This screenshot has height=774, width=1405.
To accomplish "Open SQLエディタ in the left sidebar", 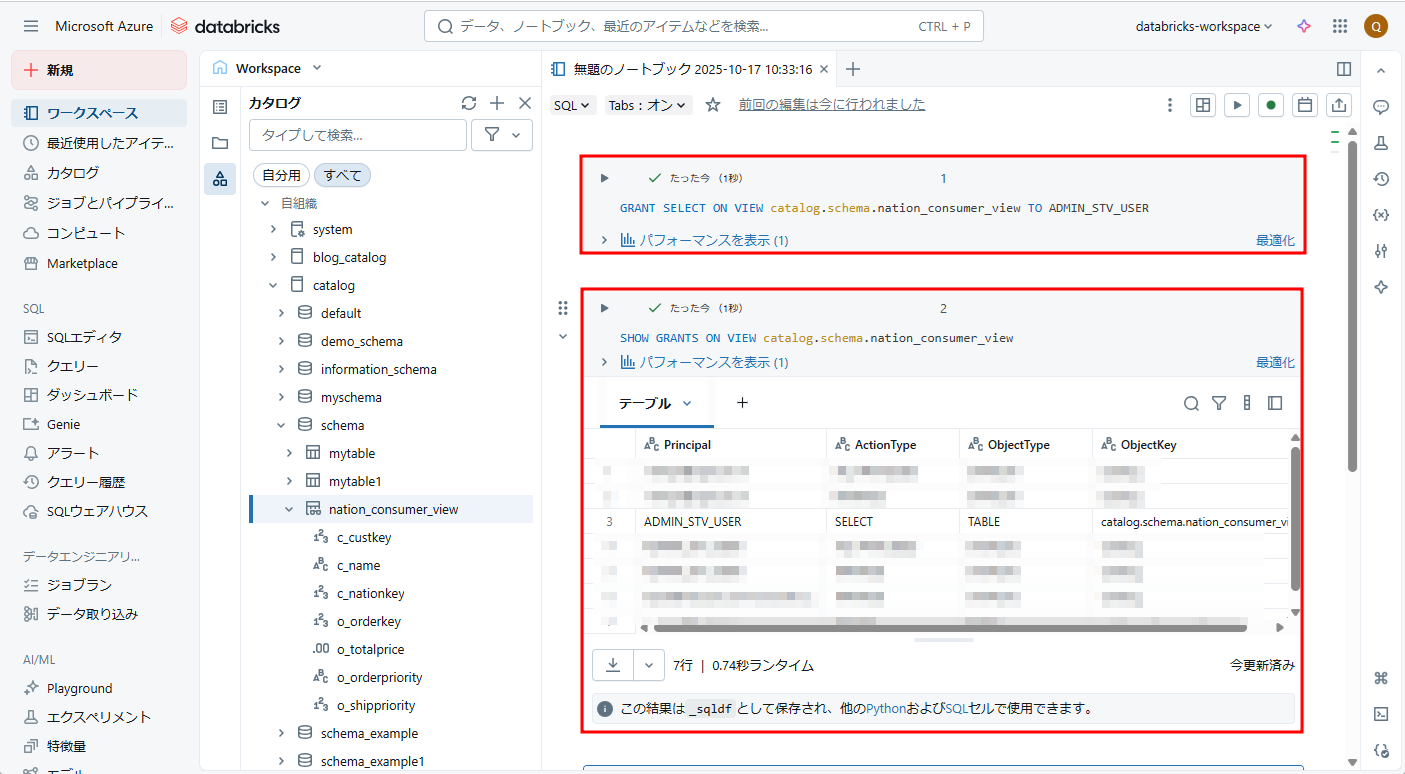I will point(84,337).
